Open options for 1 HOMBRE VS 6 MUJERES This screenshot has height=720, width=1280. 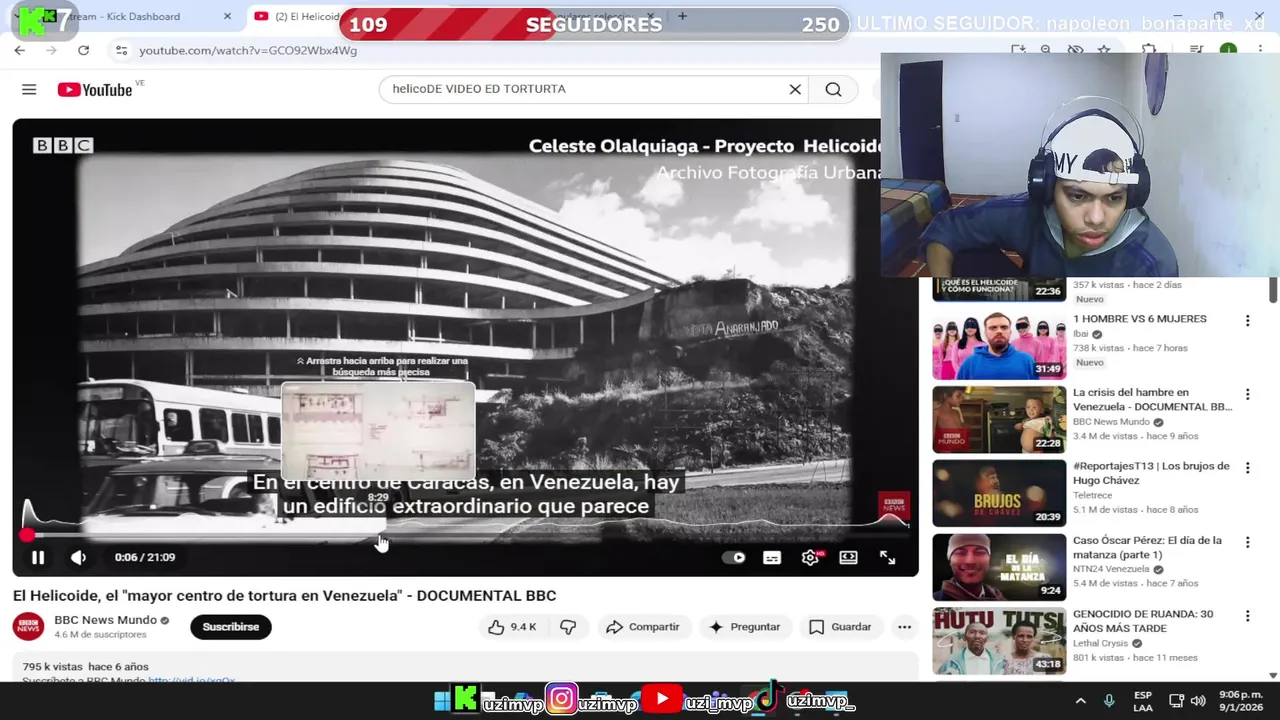tap(1247, 321)
